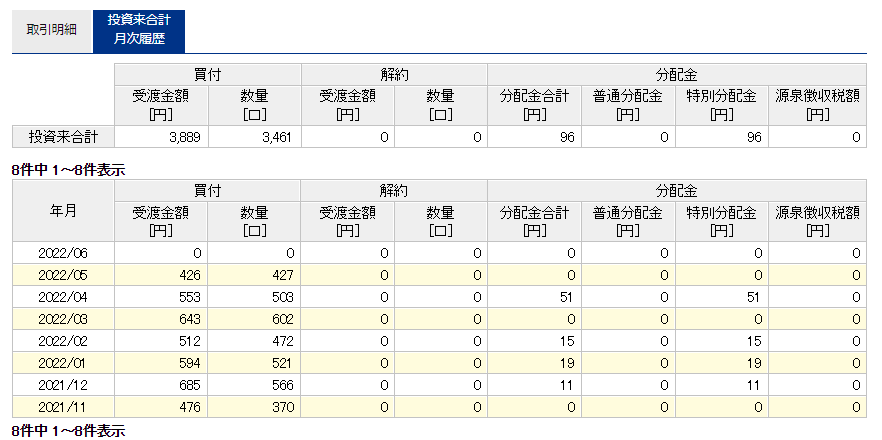The width and height of the screenshot is (882, 440).
Task: Switch to the 取引明細 tab
Action: click(52, 30)
